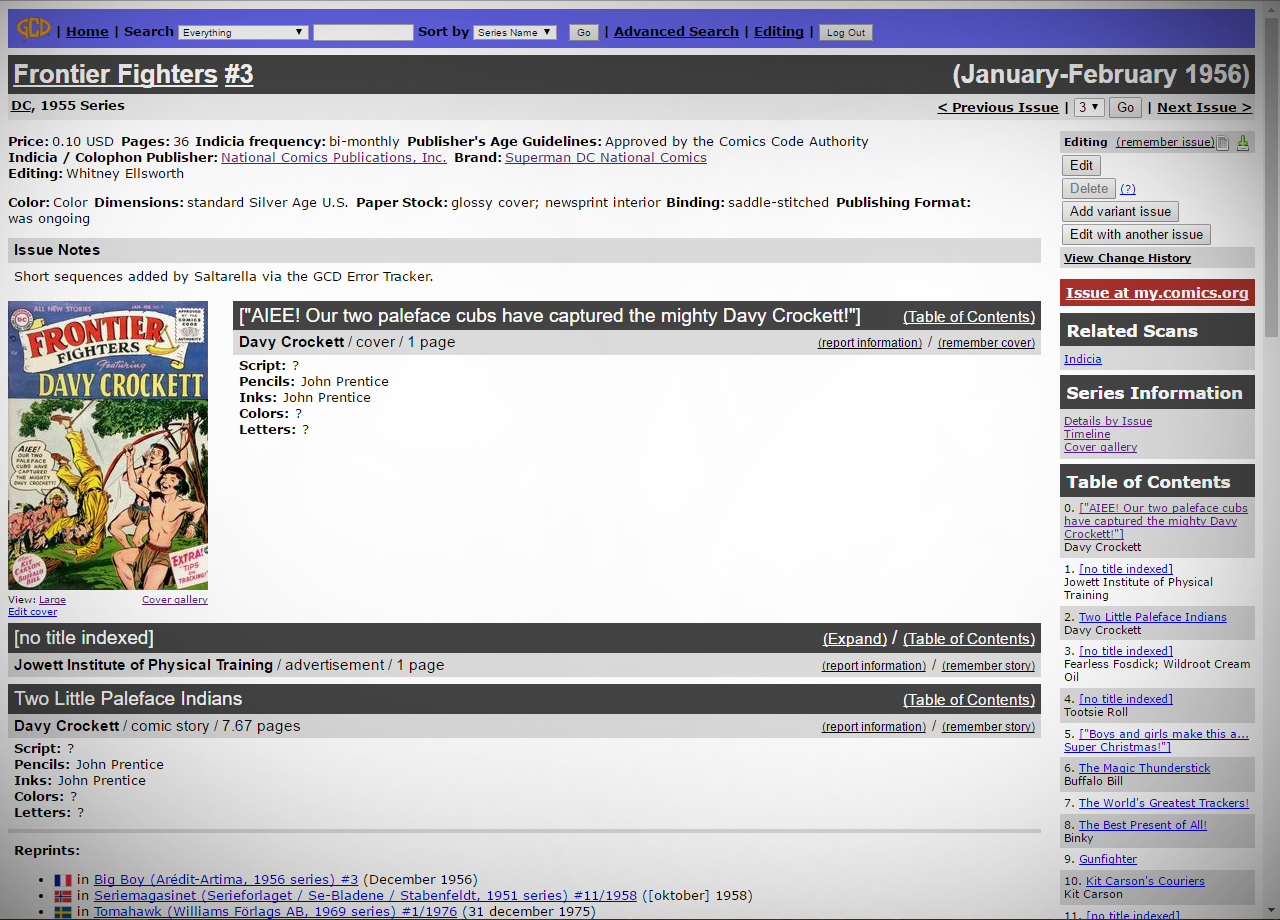1280x920 pixels.
Task: Open the Everything search type dropdown
Action: click(243, 32)
